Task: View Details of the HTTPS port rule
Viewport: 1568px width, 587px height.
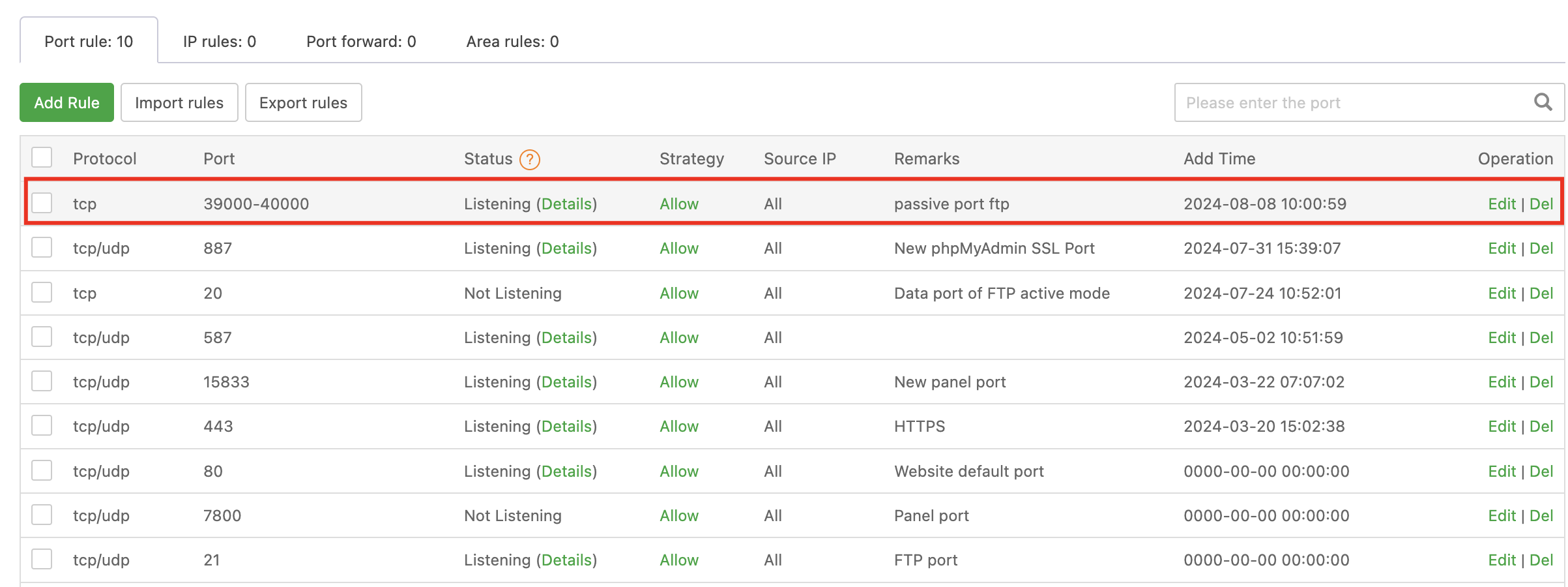Action: 566,427
